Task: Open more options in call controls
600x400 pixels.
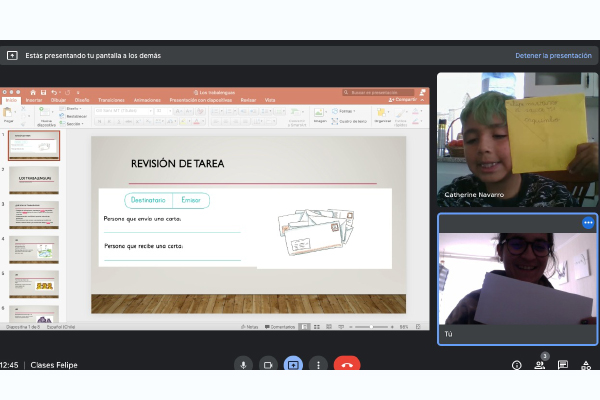Action: pyautogui.click(x=318, y=365)
